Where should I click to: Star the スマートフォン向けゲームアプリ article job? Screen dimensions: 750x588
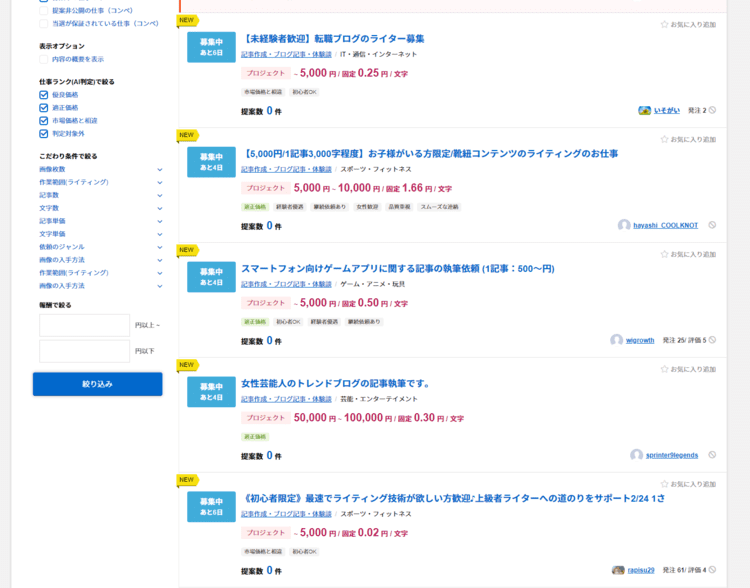664,254
